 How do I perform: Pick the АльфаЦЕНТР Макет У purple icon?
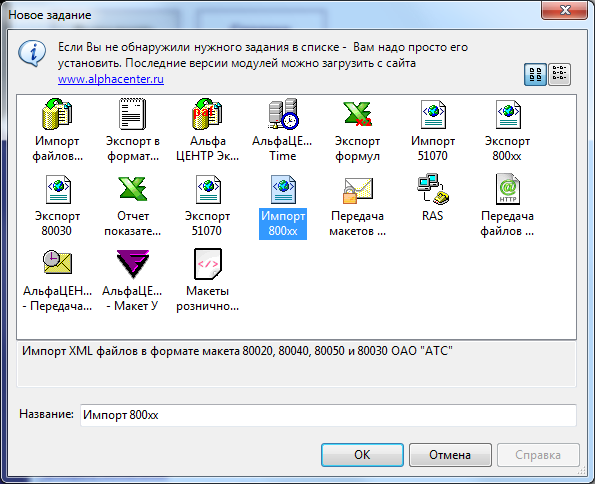(x=132, y=264)
